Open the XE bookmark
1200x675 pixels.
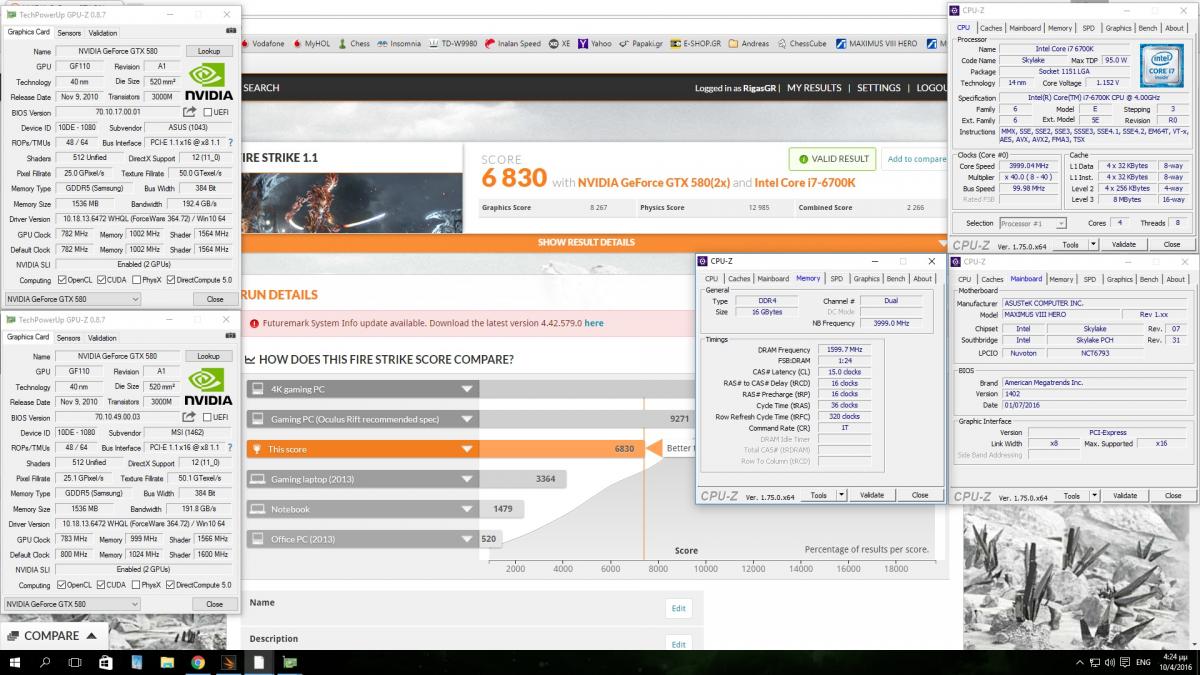(x=559, y=44)
